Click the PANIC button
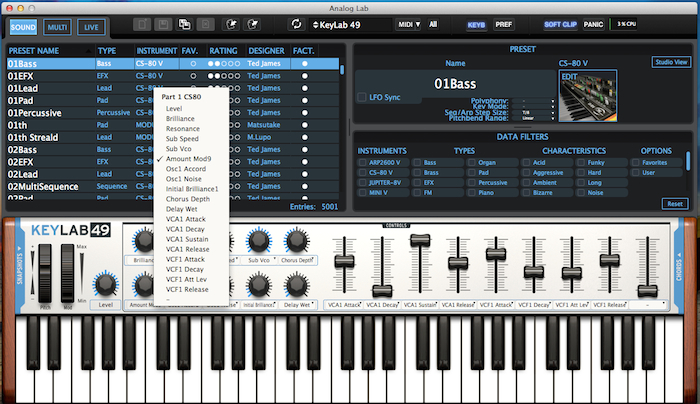The width and height of the screenshot is (700, 404). [593, 25]
